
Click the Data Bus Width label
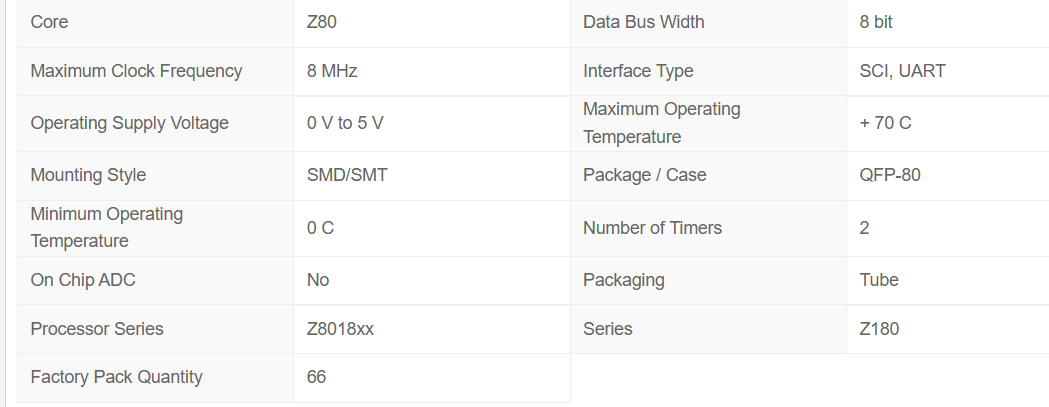644,22
